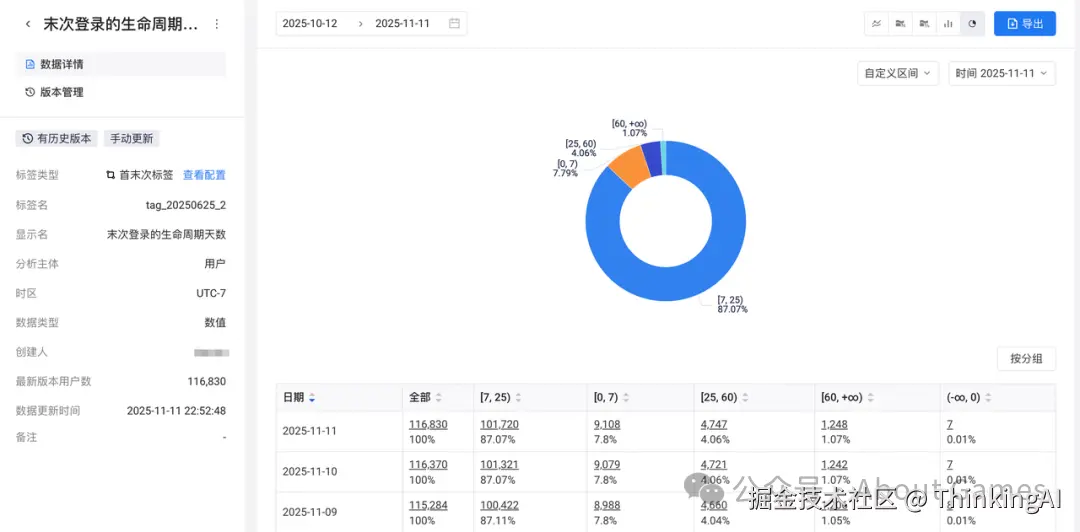Click the 手动更新 tag
This screenshot has width=1080, height=532.
(x=132, y=139)
